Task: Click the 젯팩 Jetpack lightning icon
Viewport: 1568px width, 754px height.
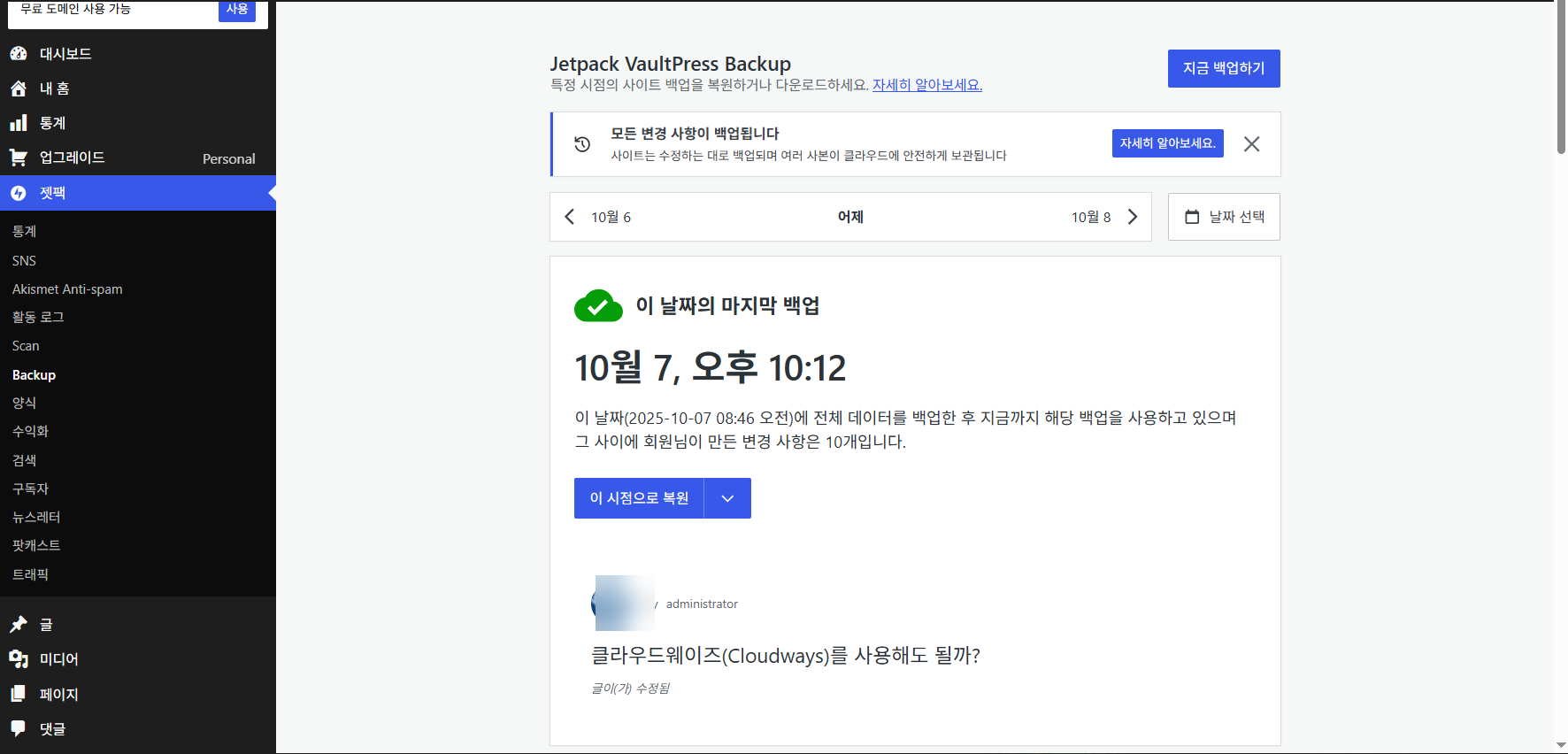Action: (19, 193)
